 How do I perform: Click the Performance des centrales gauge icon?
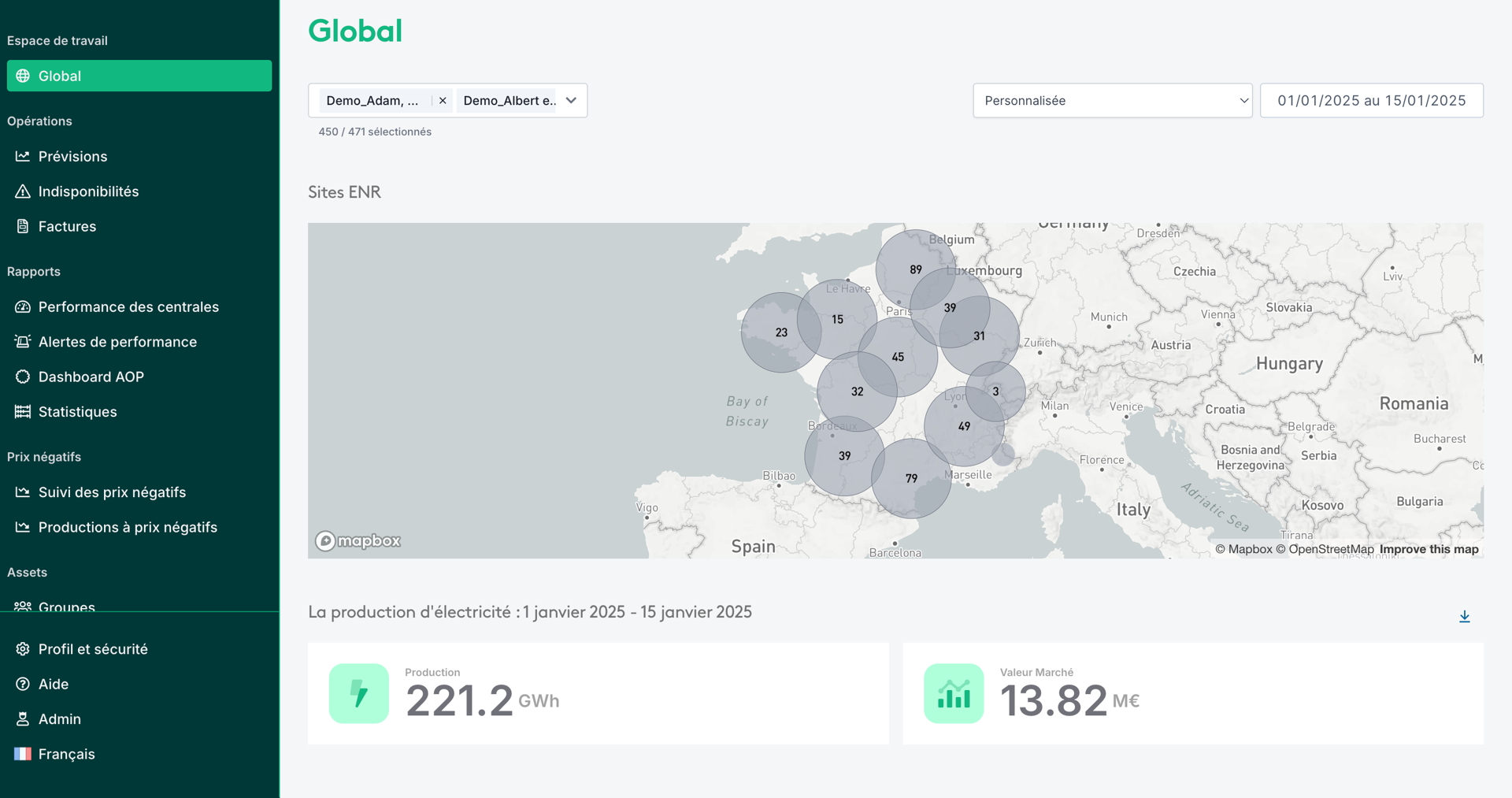(23, 306)
